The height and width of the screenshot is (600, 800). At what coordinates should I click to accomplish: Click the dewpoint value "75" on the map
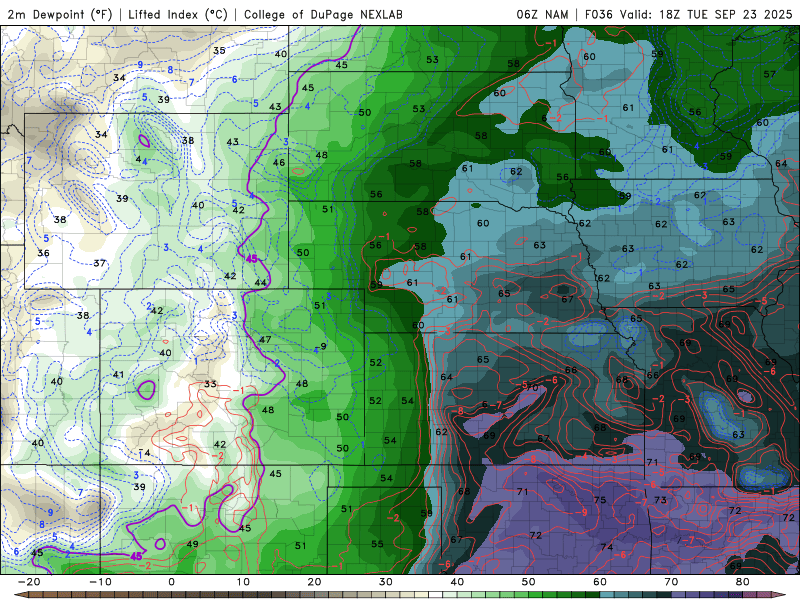[600, 499]
